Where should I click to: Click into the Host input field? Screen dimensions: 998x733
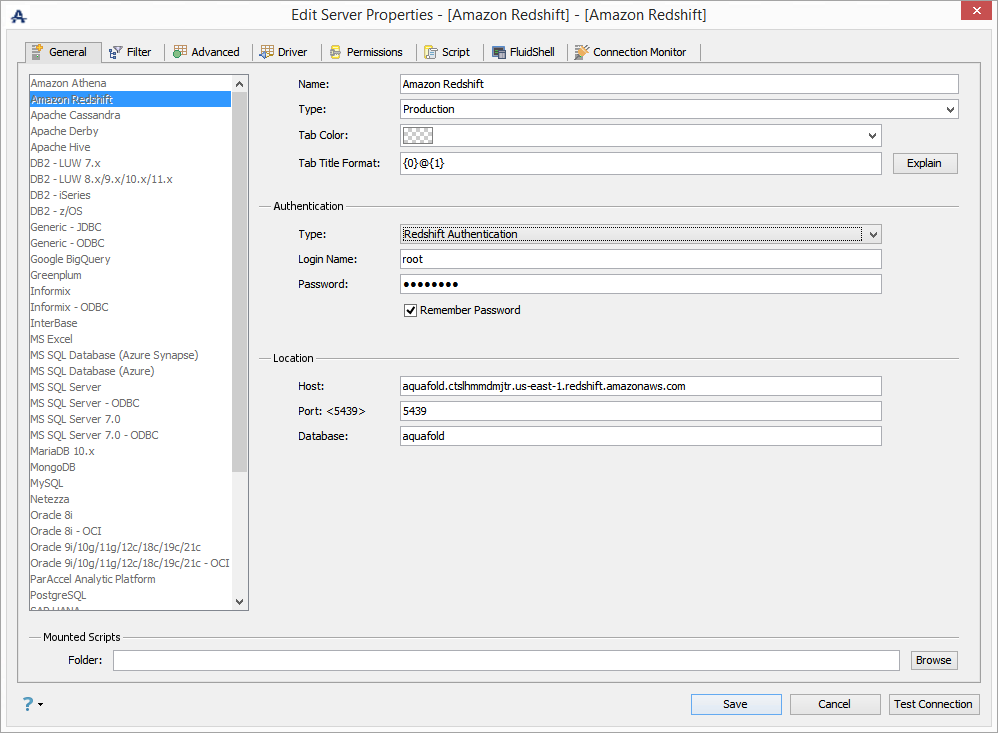[640, 386]
